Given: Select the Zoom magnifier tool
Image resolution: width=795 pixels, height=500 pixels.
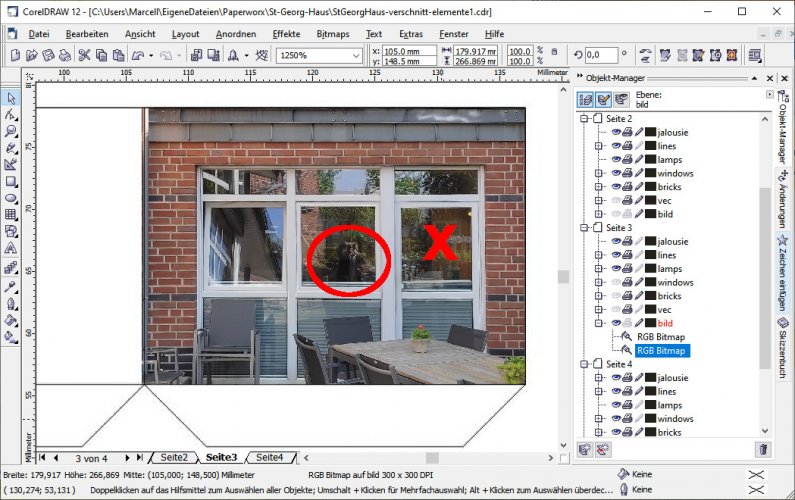Looking at the screenshot, I should click(11, 131).
